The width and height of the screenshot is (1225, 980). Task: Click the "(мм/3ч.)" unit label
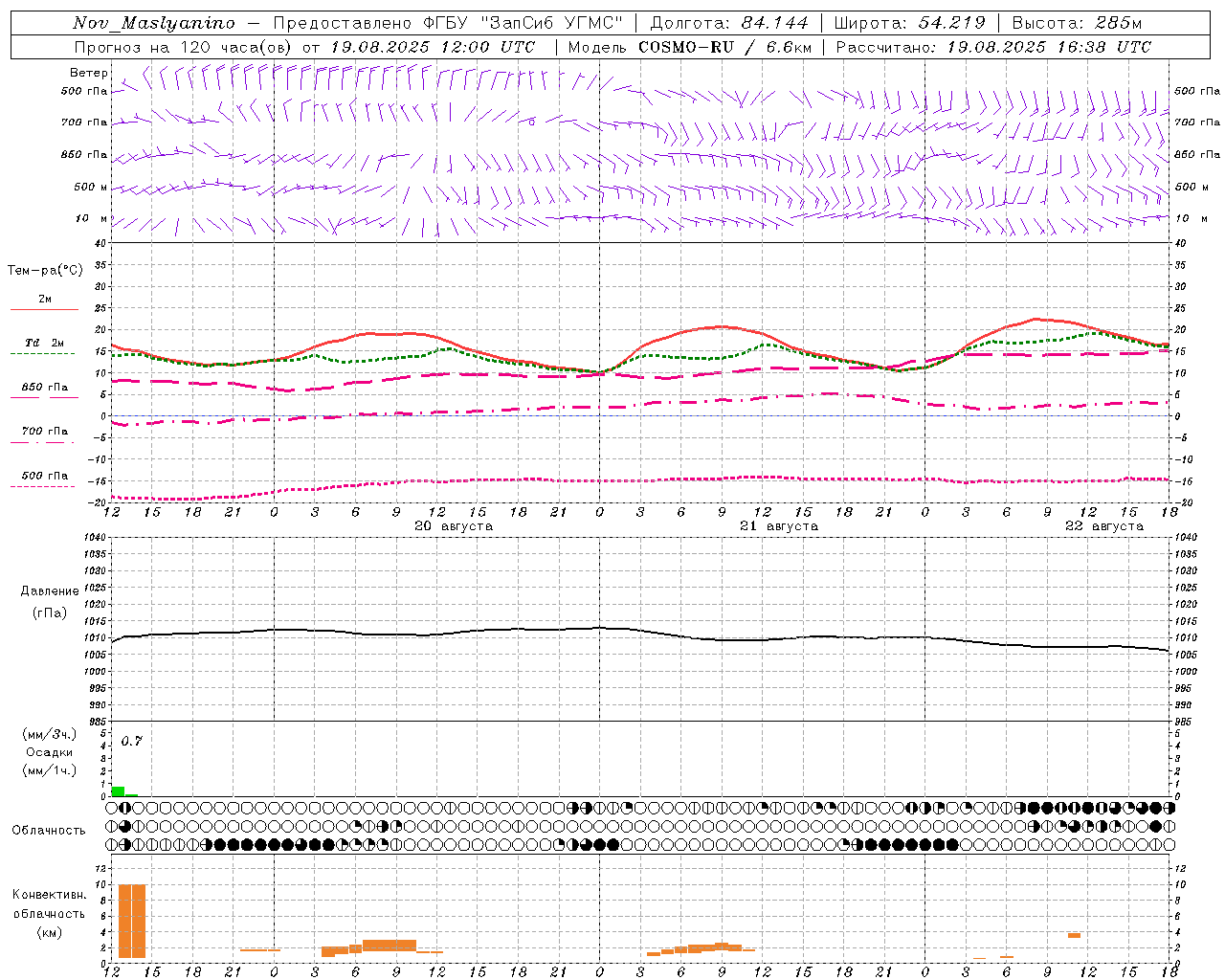pos(50,734)
